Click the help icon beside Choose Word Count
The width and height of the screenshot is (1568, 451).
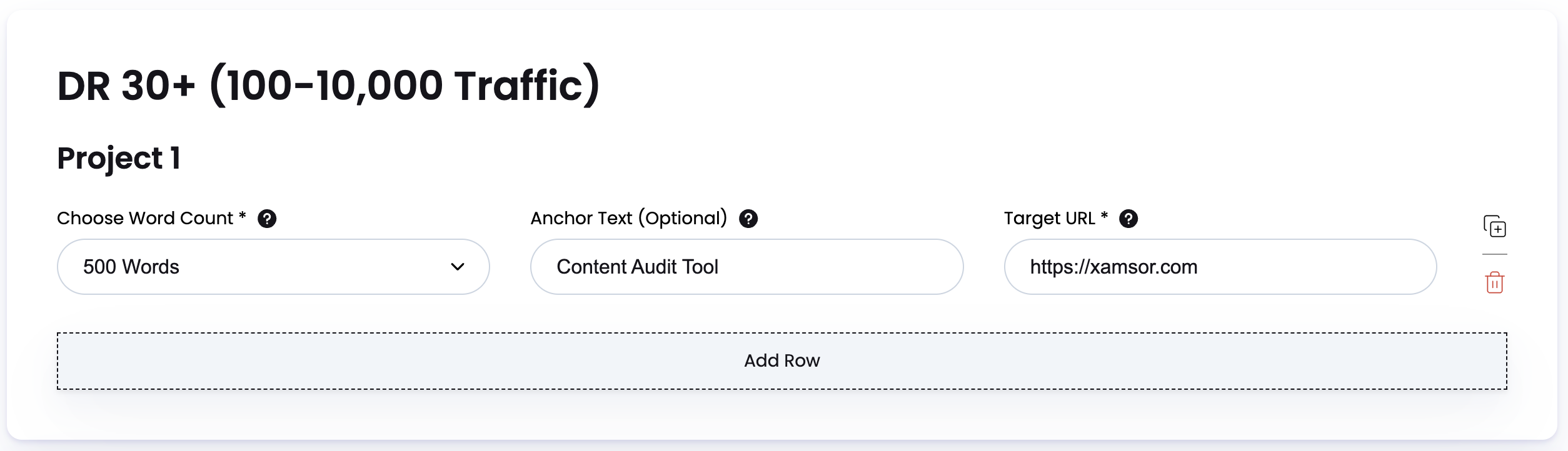[x=269, y=218]
